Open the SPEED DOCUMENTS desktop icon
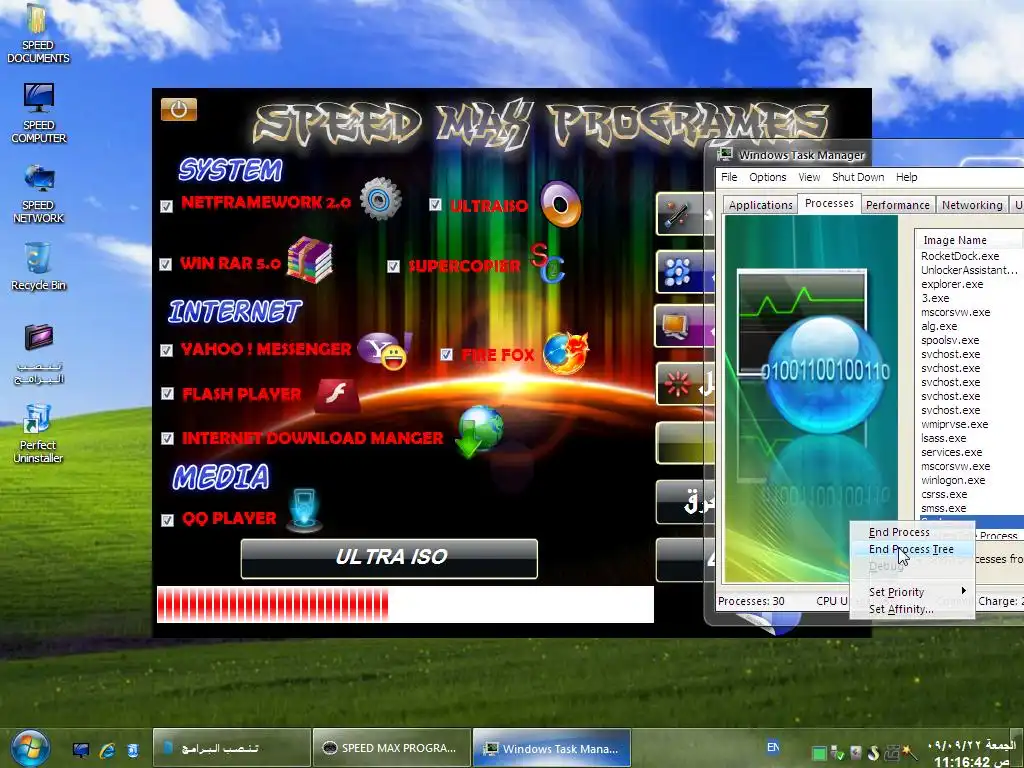The height and width of the screenshot is (768, 1024). point(38,34)
